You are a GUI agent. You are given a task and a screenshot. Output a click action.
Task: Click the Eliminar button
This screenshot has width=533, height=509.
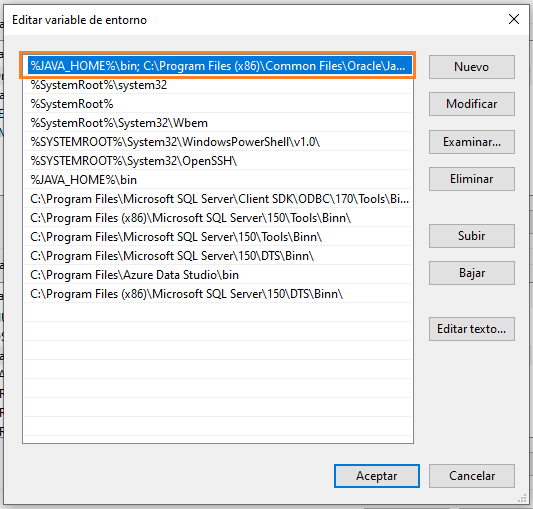[x=471, y=179]
